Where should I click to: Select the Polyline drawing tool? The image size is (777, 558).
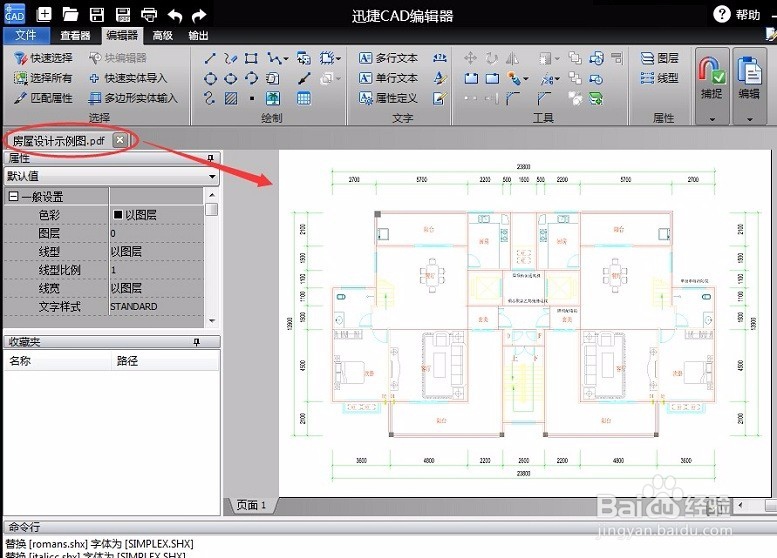[274, 58]
